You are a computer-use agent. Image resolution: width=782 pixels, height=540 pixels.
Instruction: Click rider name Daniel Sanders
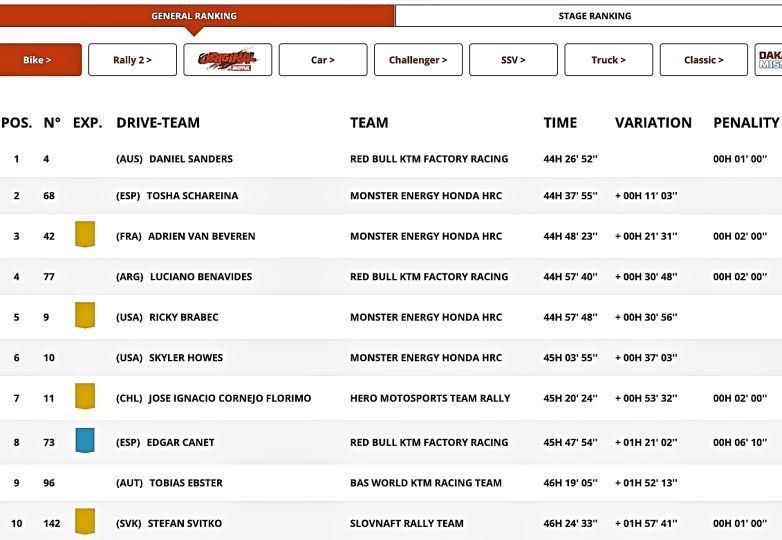(190, 159)
